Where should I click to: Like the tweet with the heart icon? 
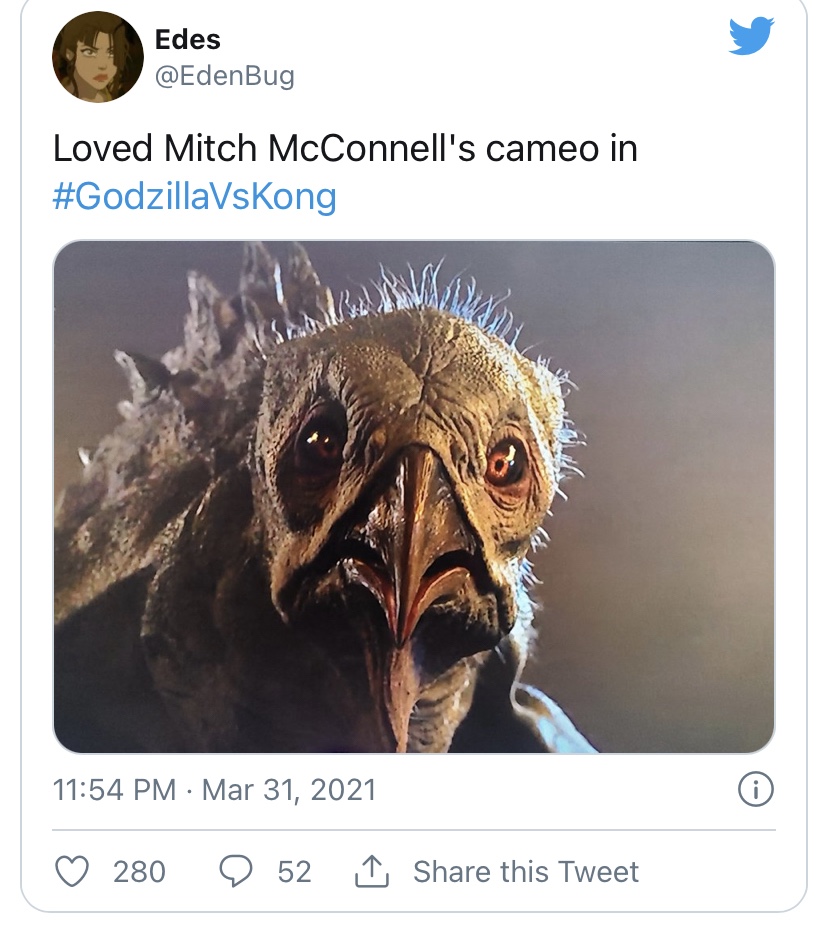pyautogui.click(x=72, y=871)
